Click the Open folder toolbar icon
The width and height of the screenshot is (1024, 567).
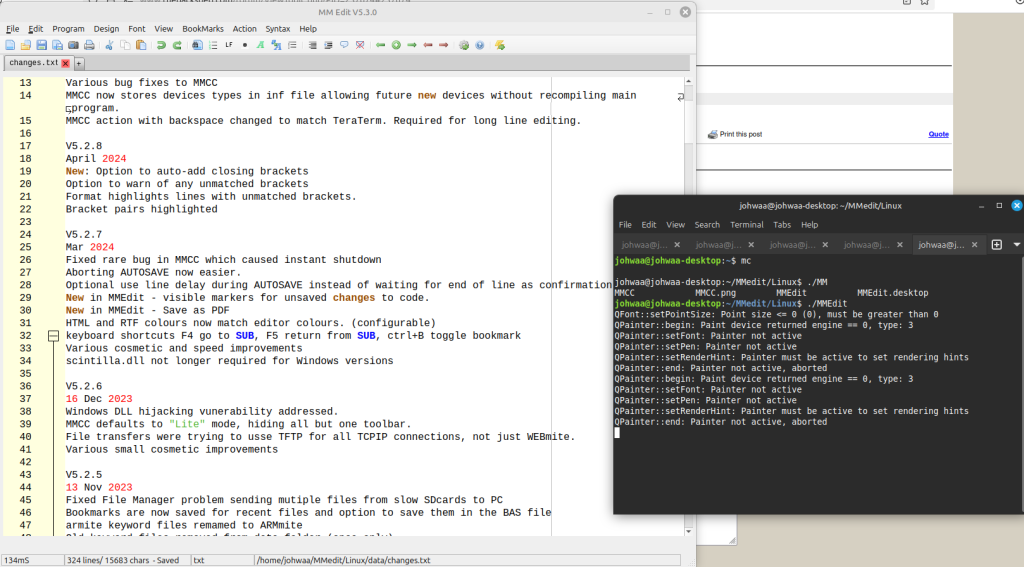coord(26,45)
